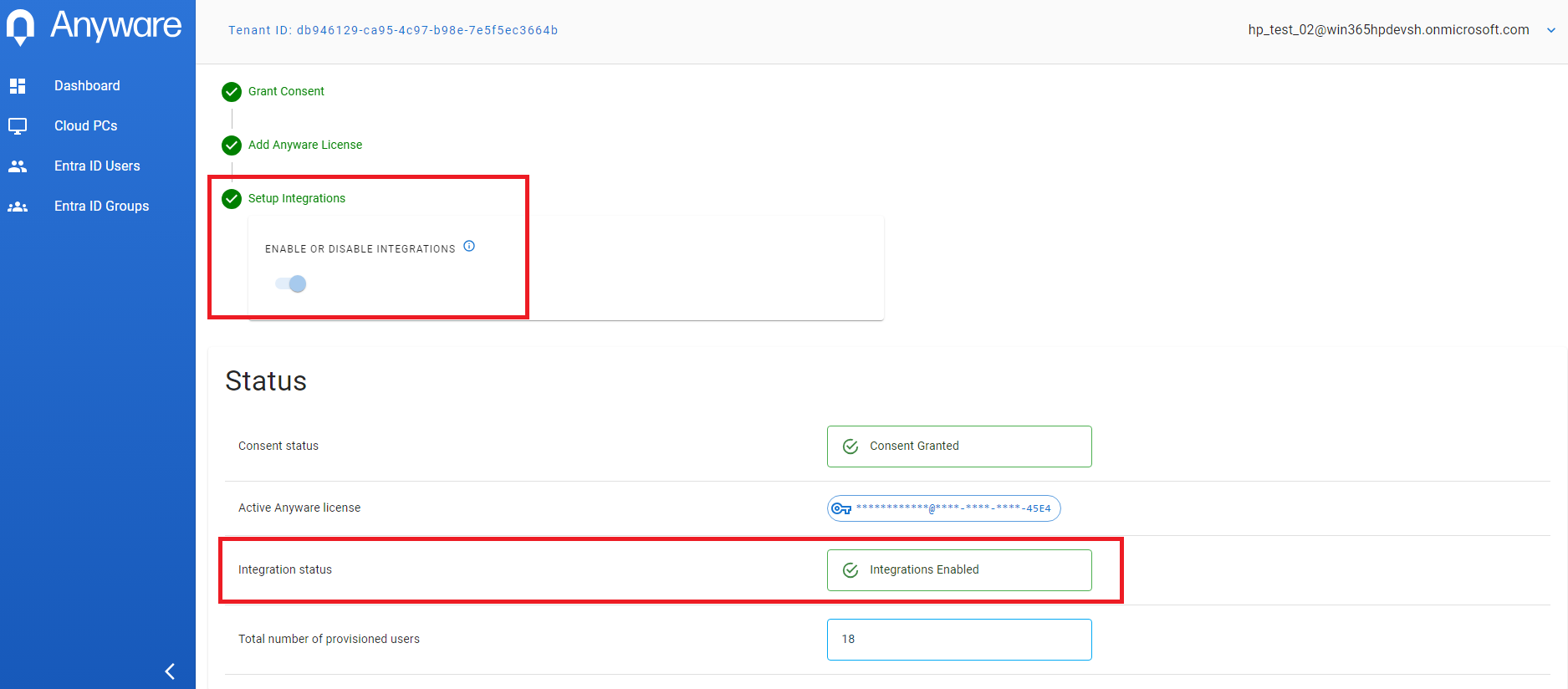The height and width of the screenshot is (689, 1568).
Task: Click the provisioned users count field
Action: (959, 640)
